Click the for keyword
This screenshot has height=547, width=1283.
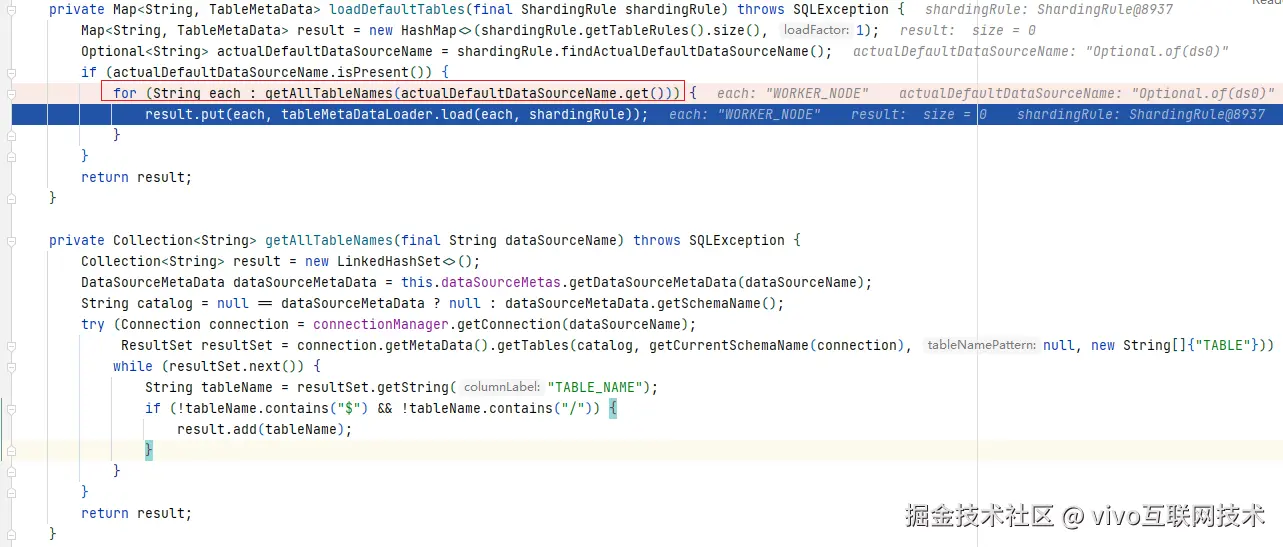tap(125, 93)
